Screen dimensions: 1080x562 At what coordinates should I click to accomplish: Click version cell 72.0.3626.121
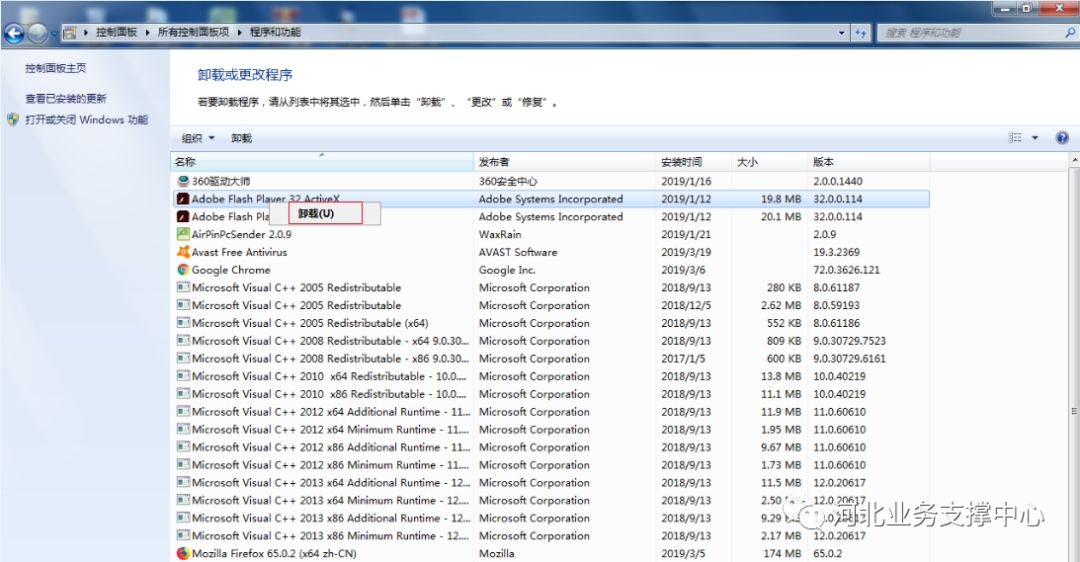[x=847, y=270]
